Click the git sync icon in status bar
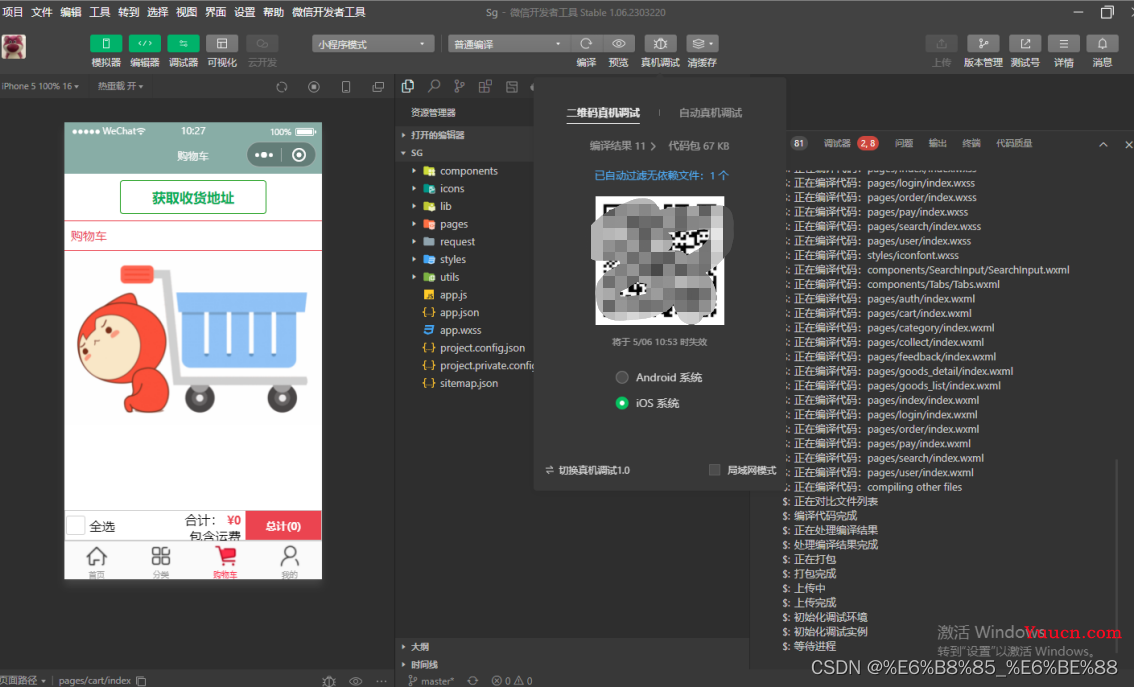1134x687 pixels. (x=472, y=680)
